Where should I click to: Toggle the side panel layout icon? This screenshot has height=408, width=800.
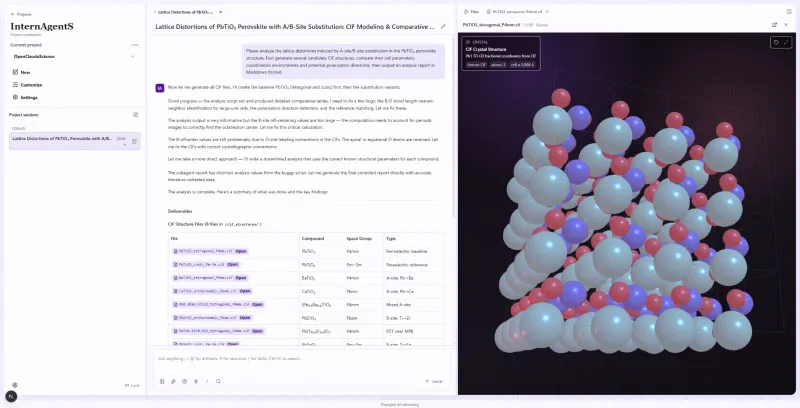[x=789, y=11]
